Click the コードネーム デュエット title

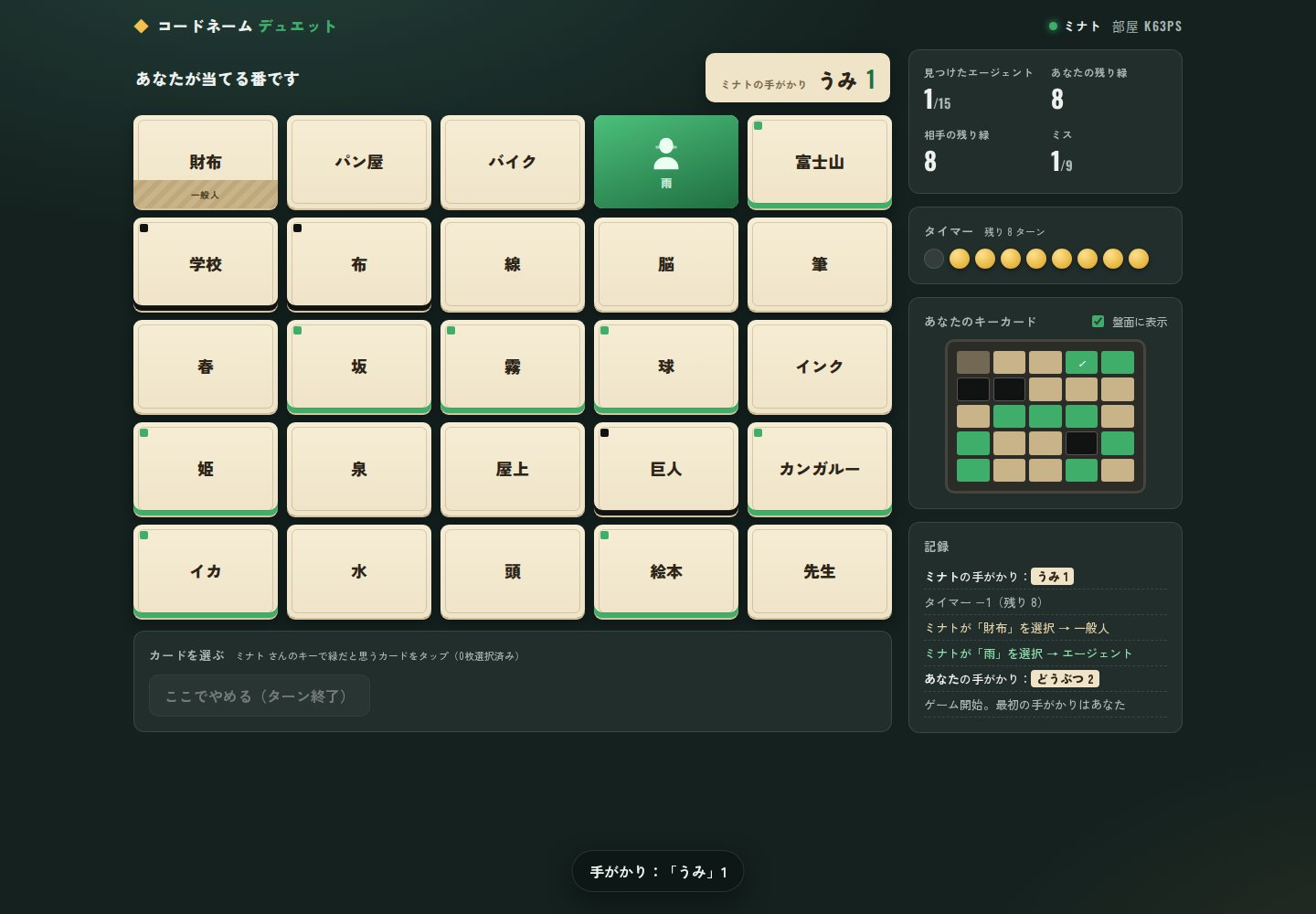point(247,27)
